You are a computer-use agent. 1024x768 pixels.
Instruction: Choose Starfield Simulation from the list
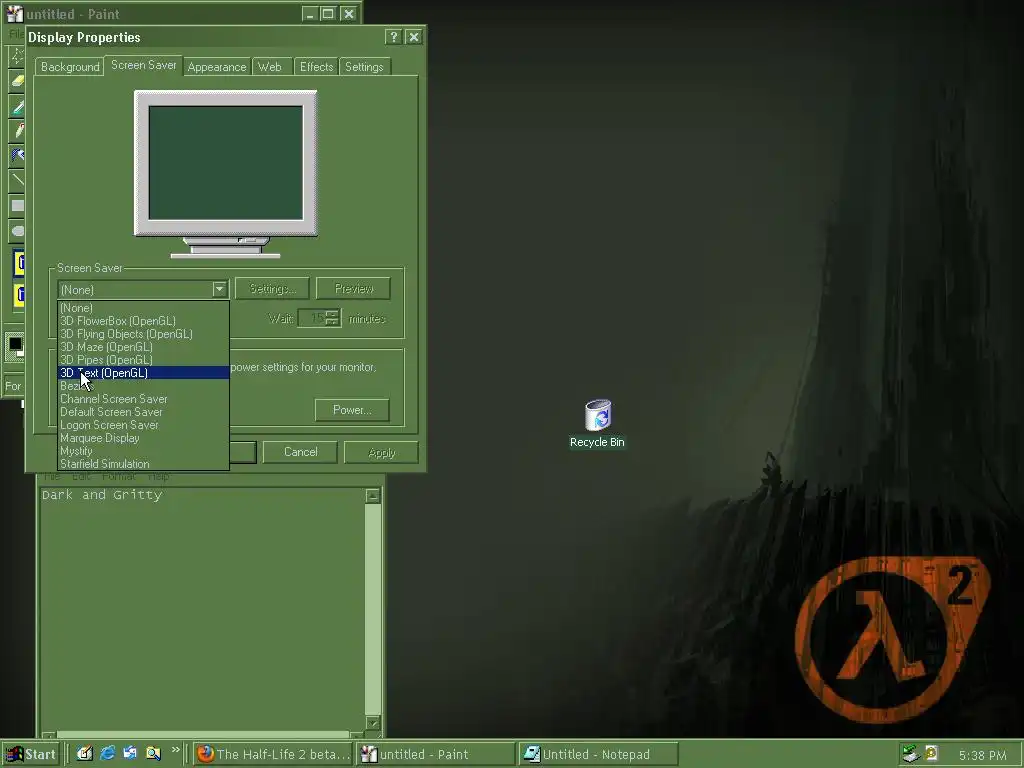[144, 464]
